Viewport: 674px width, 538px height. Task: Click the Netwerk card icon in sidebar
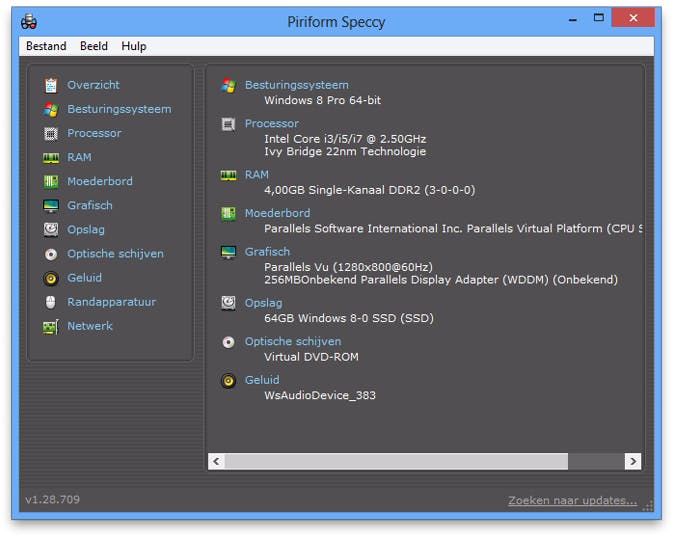coord(51,327)
